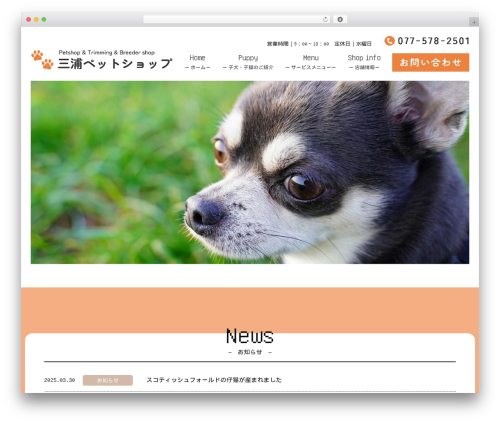Go to the Menu service page
This screenshot has width=500, height=423.
pyautogui.click(x=311, y=62)
